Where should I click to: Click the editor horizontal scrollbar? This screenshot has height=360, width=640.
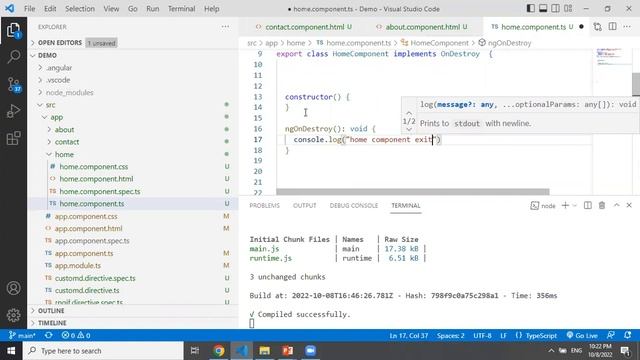click(x=413, y=191)
